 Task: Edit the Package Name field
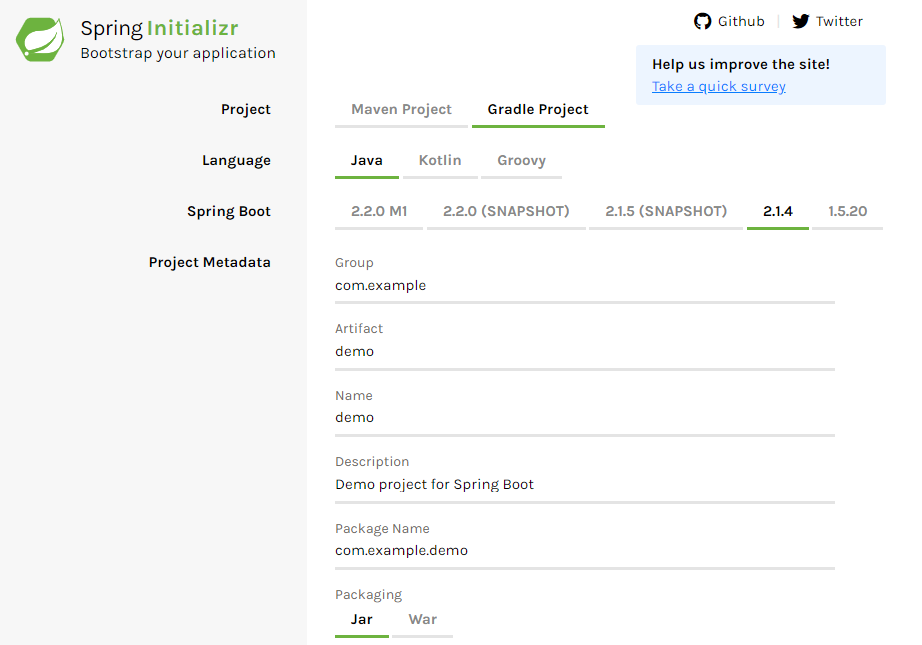pyautogui.click(x=584, y=551)
